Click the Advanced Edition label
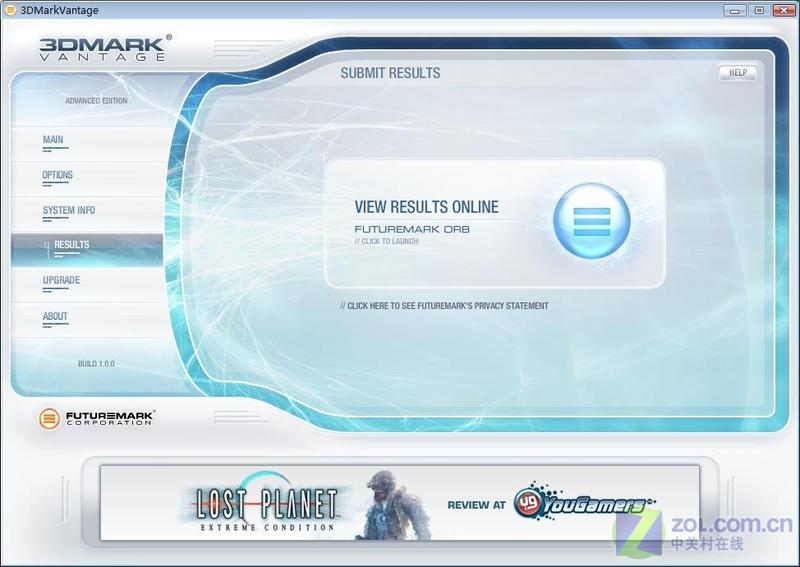 [96, 101]
